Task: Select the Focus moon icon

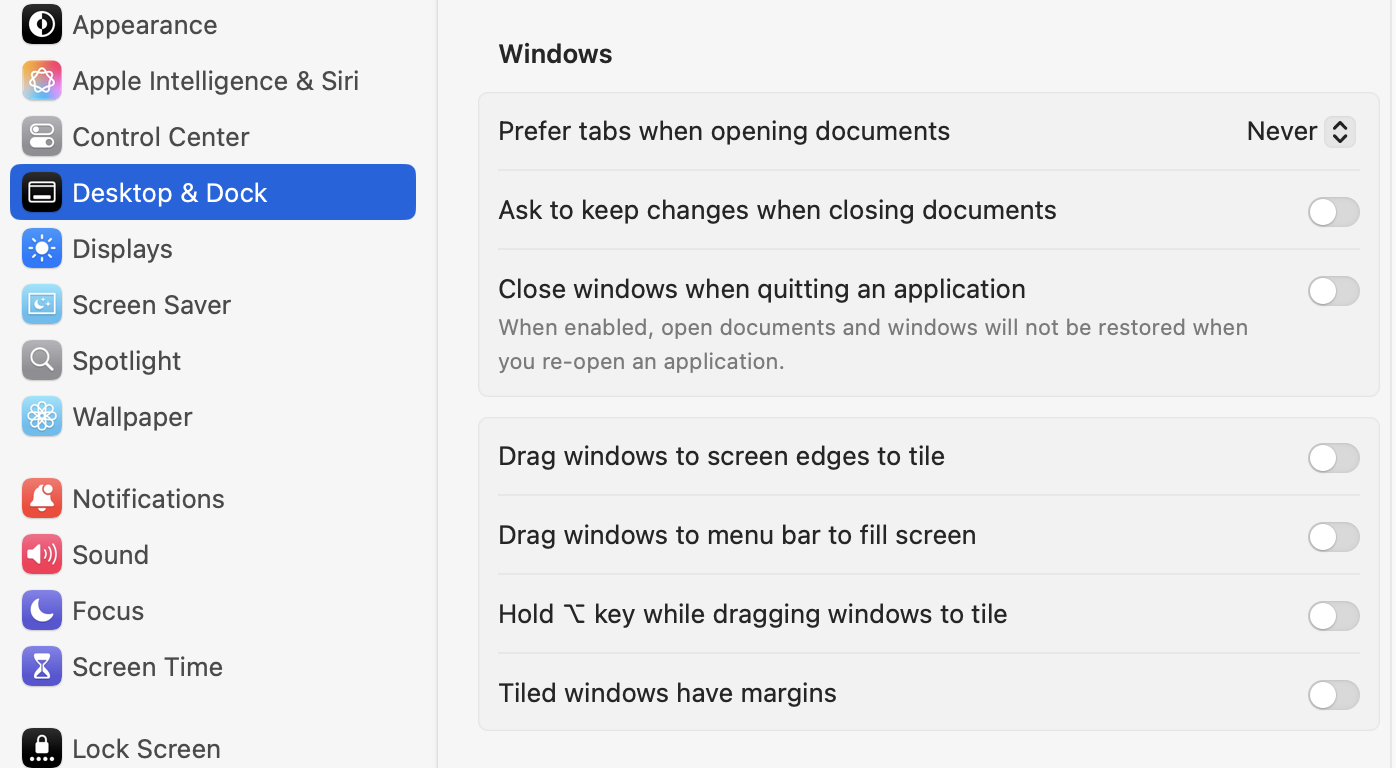Action: pos(41,610)
